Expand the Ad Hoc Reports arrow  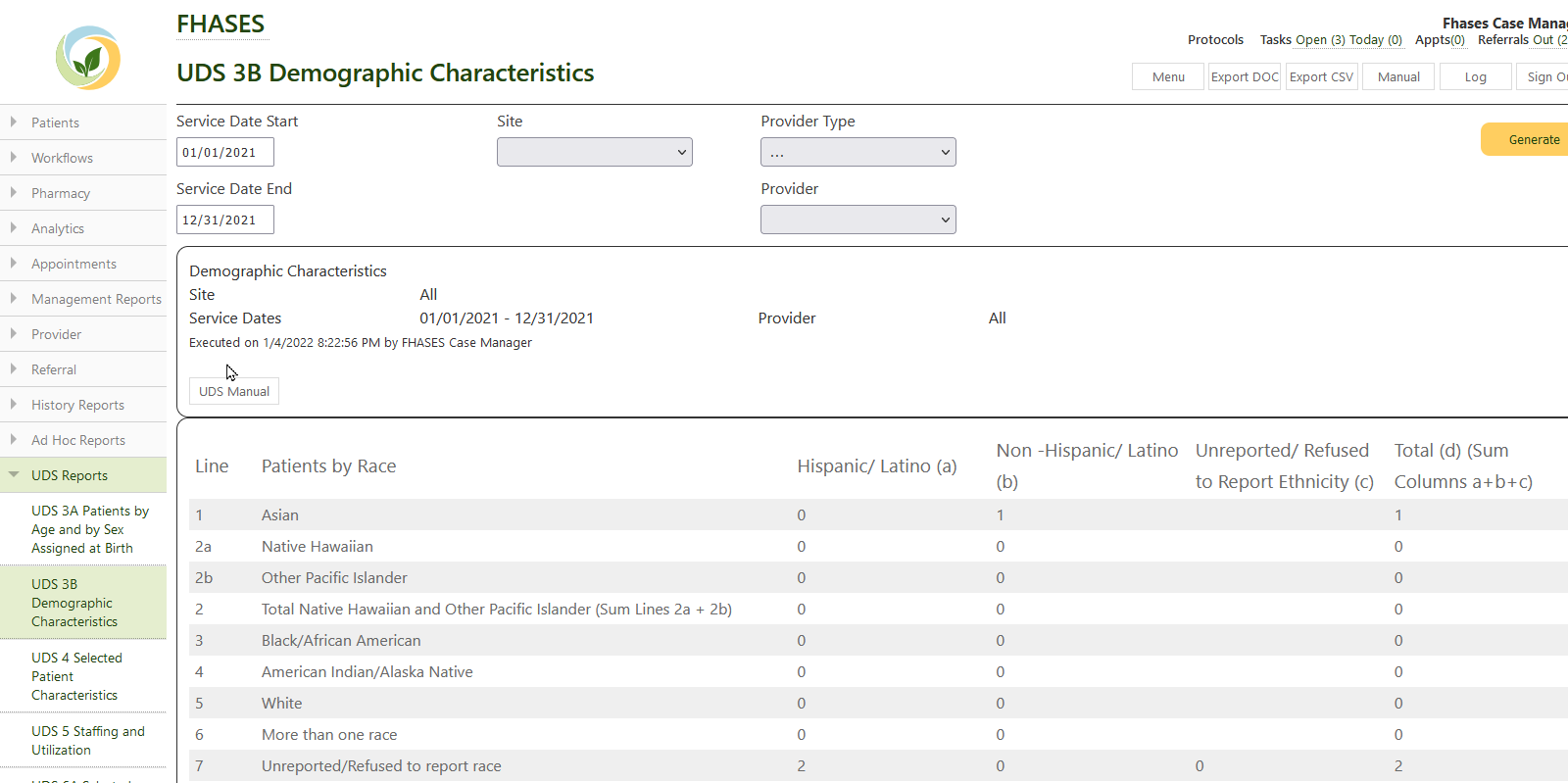click(13, 439)
